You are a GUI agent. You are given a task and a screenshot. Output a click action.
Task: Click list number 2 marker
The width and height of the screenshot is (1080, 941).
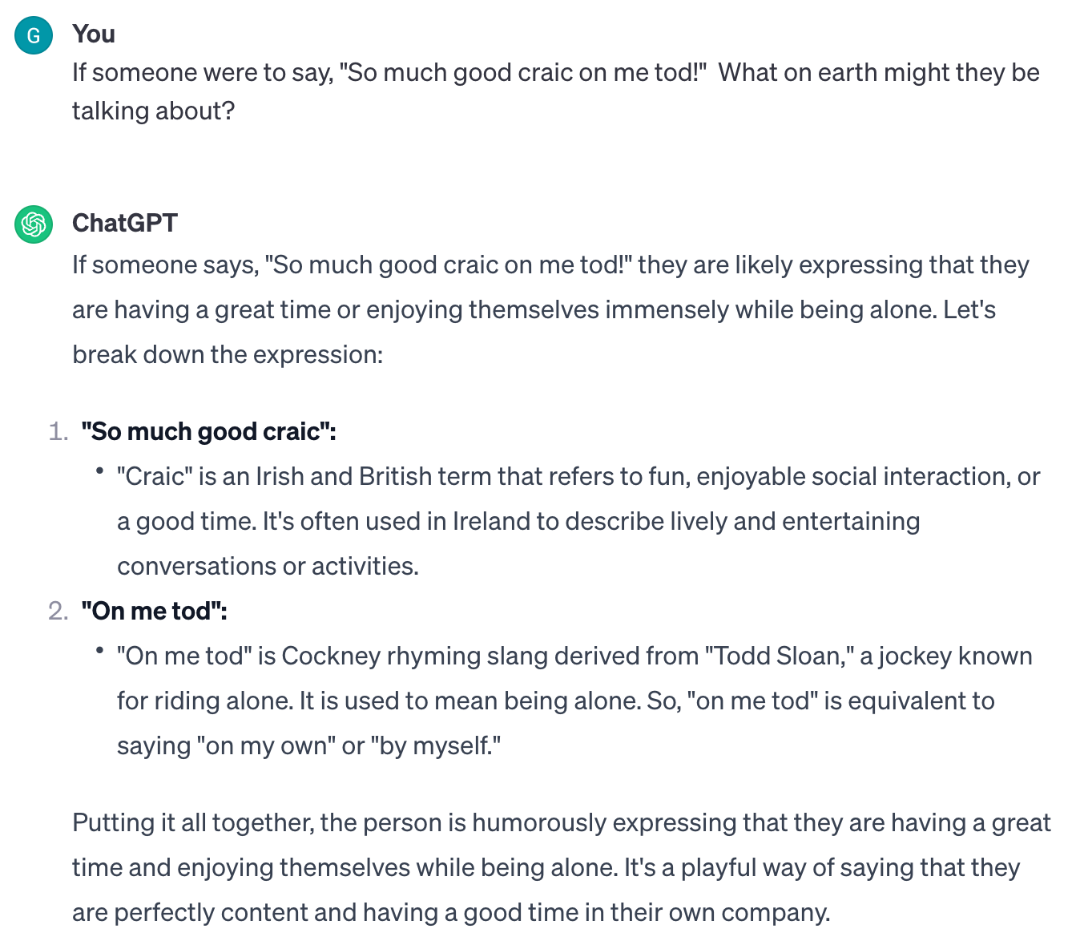tap(59, 611)
